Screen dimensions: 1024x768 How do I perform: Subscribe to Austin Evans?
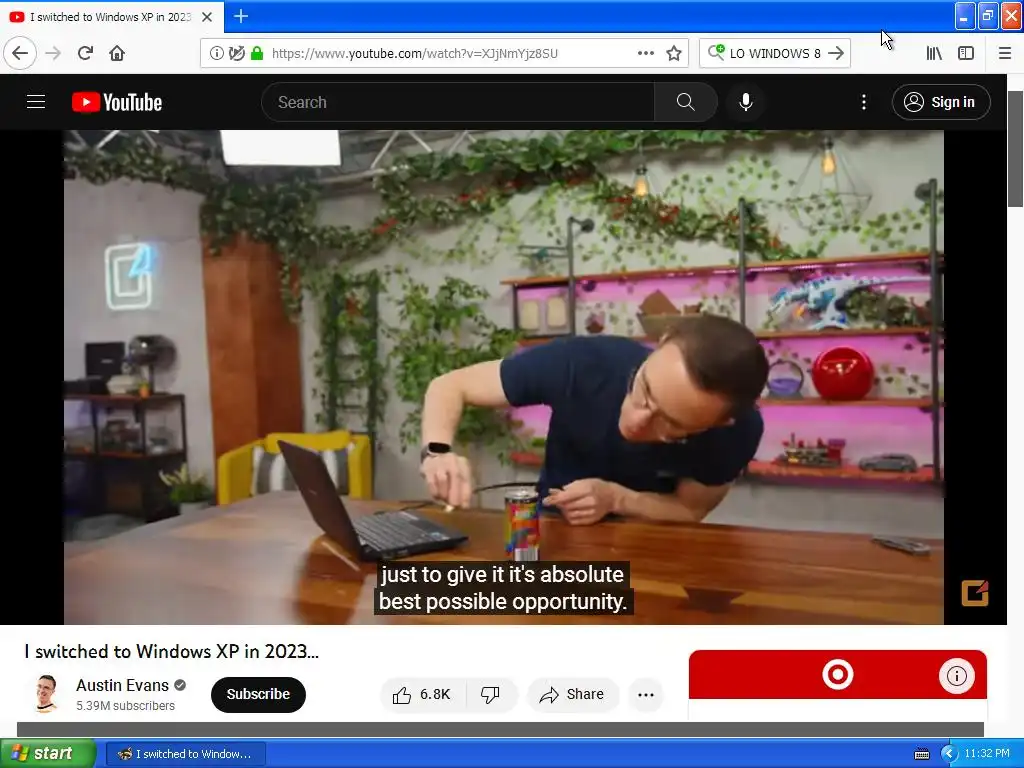(x=258, y=694)
